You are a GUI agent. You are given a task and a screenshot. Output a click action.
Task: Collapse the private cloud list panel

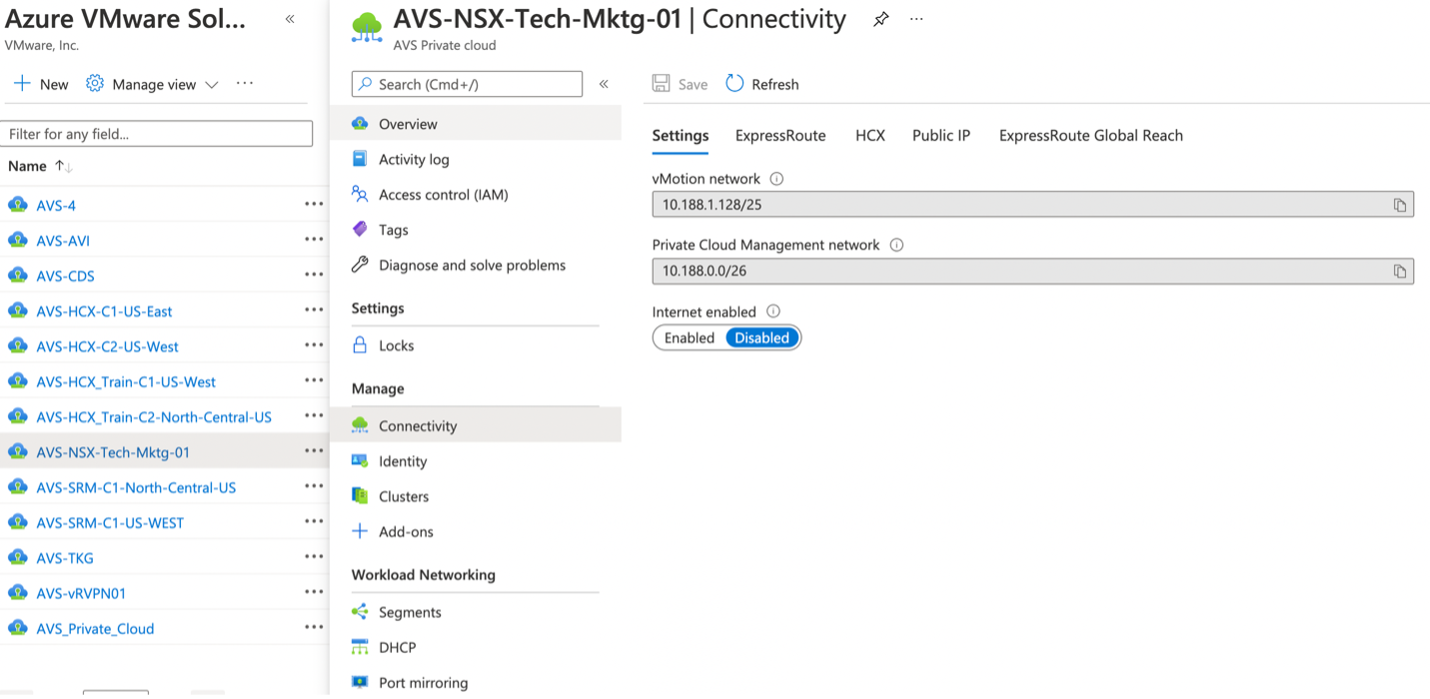pos(290,18)
